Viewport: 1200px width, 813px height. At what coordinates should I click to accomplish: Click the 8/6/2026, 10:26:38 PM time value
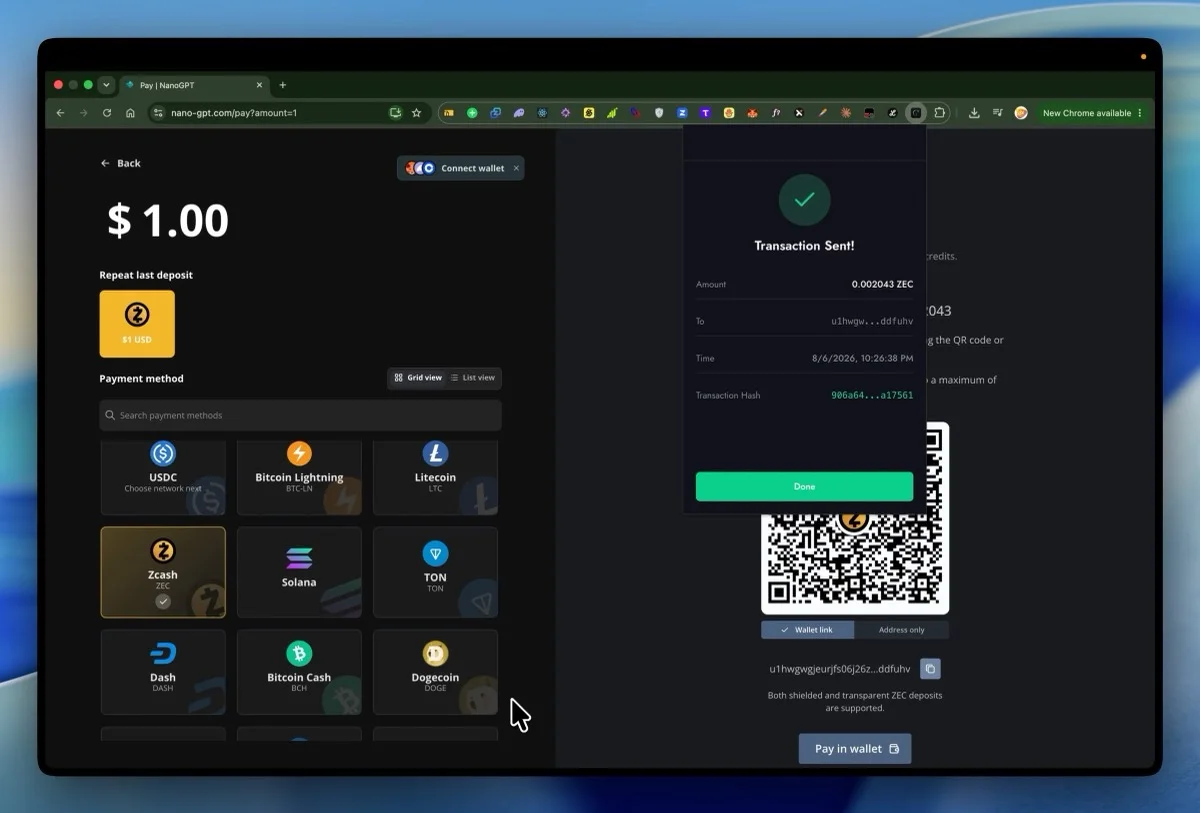tap(862, 358)
